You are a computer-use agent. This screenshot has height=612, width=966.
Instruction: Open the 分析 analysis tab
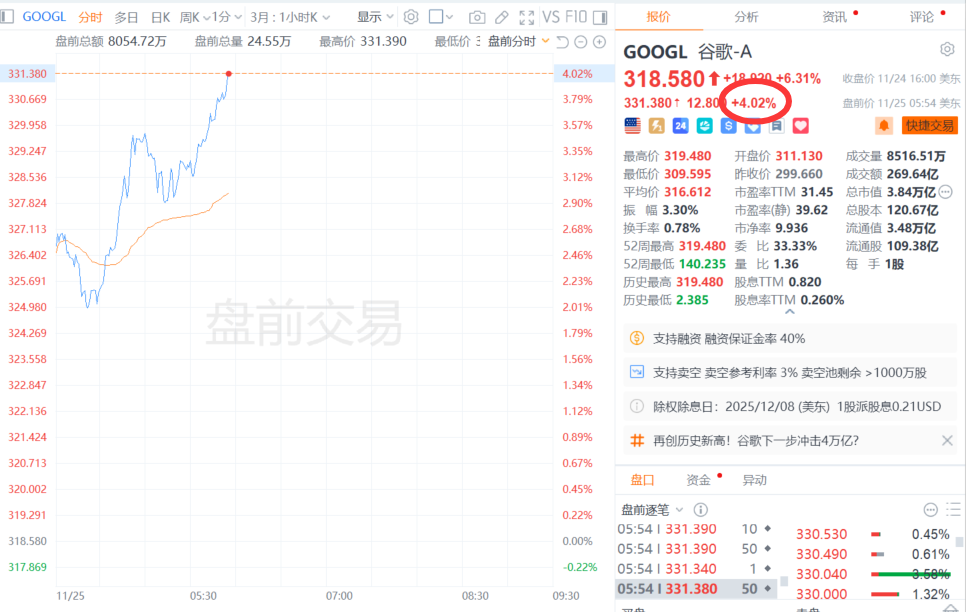pyautogui.click(x=746, y=17)
